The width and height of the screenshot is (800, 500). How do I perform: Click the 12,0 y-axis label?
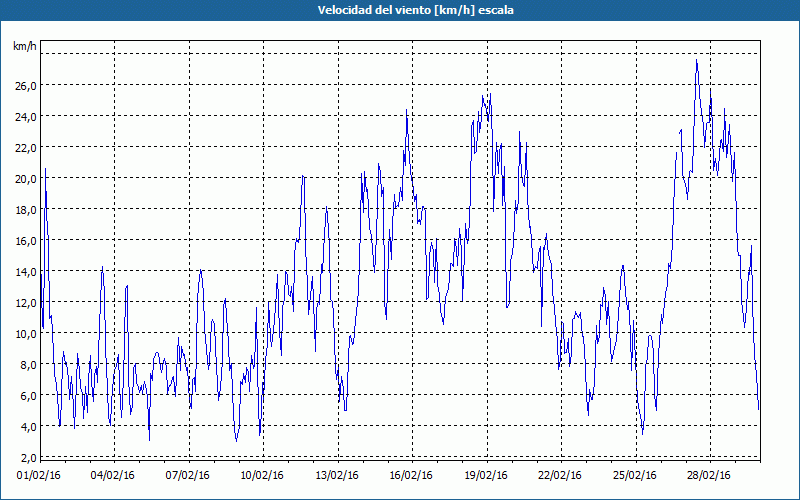click(26, 303)
